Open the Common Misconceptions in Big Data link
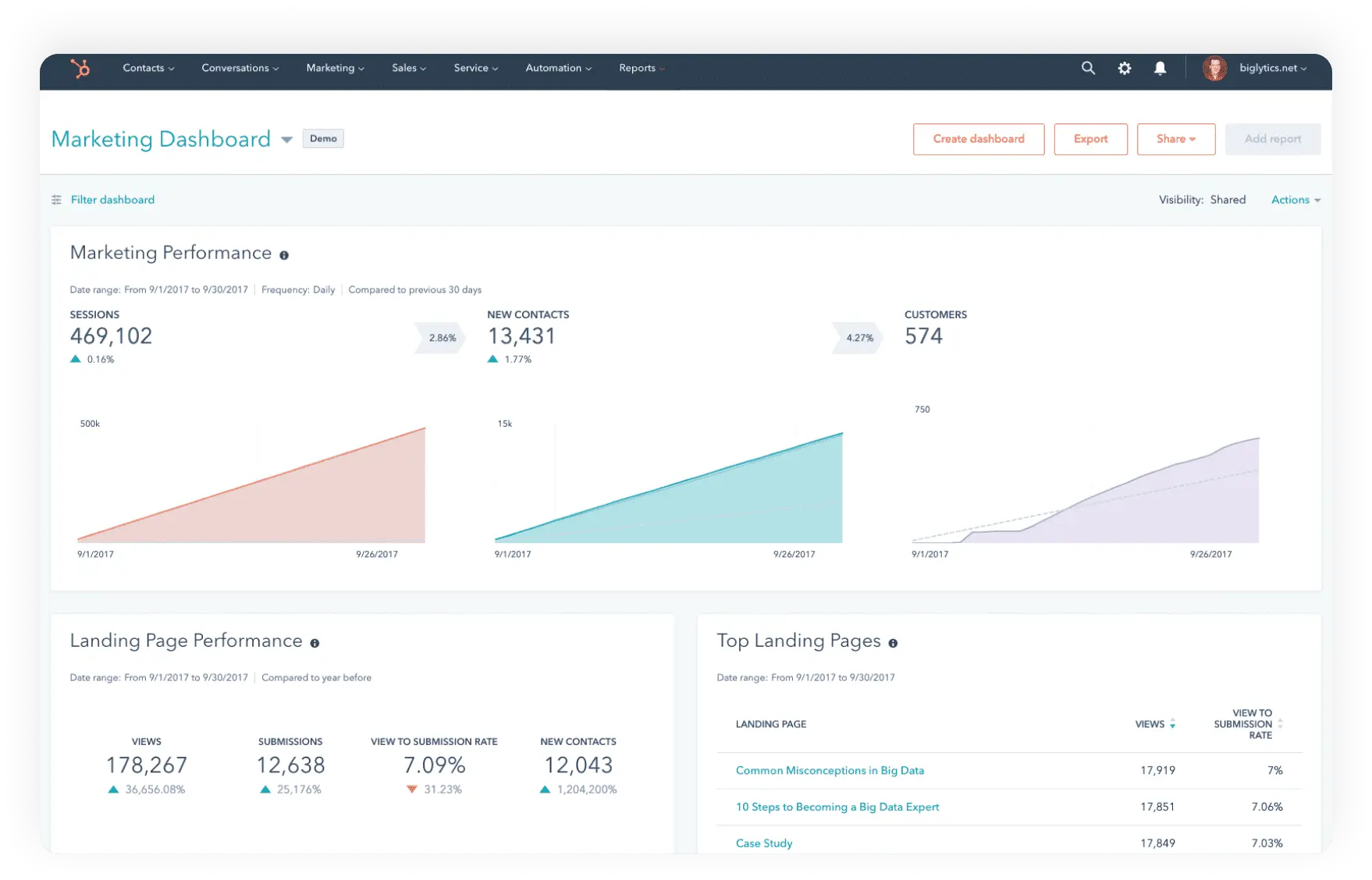The height and width of the screenshot is (880, 1372). [x=830, y=770]
